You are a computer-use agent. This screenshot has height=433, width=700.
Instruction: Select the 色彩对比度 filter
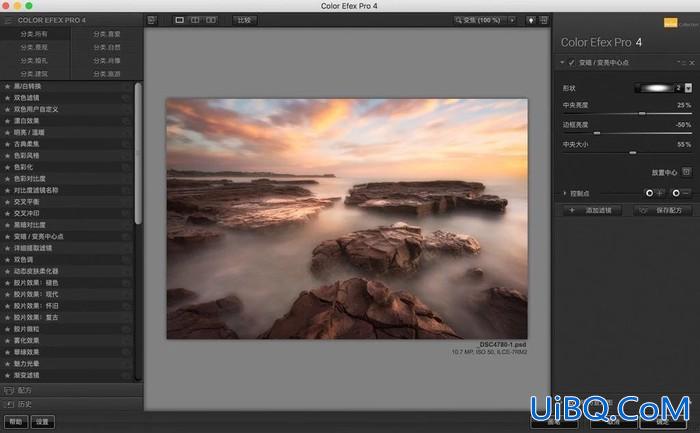(67, 179)
